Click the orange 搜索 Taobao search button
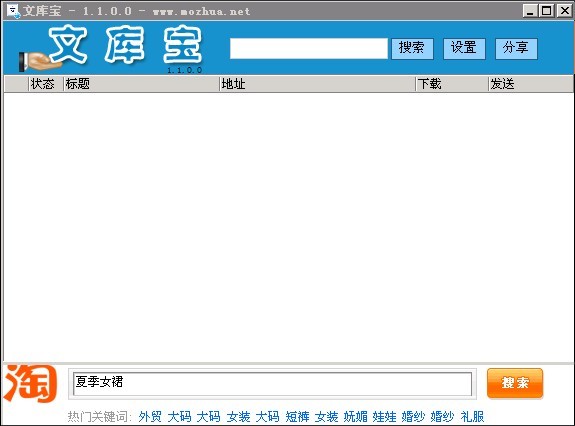575x426 pixels. tap(515, 383)
